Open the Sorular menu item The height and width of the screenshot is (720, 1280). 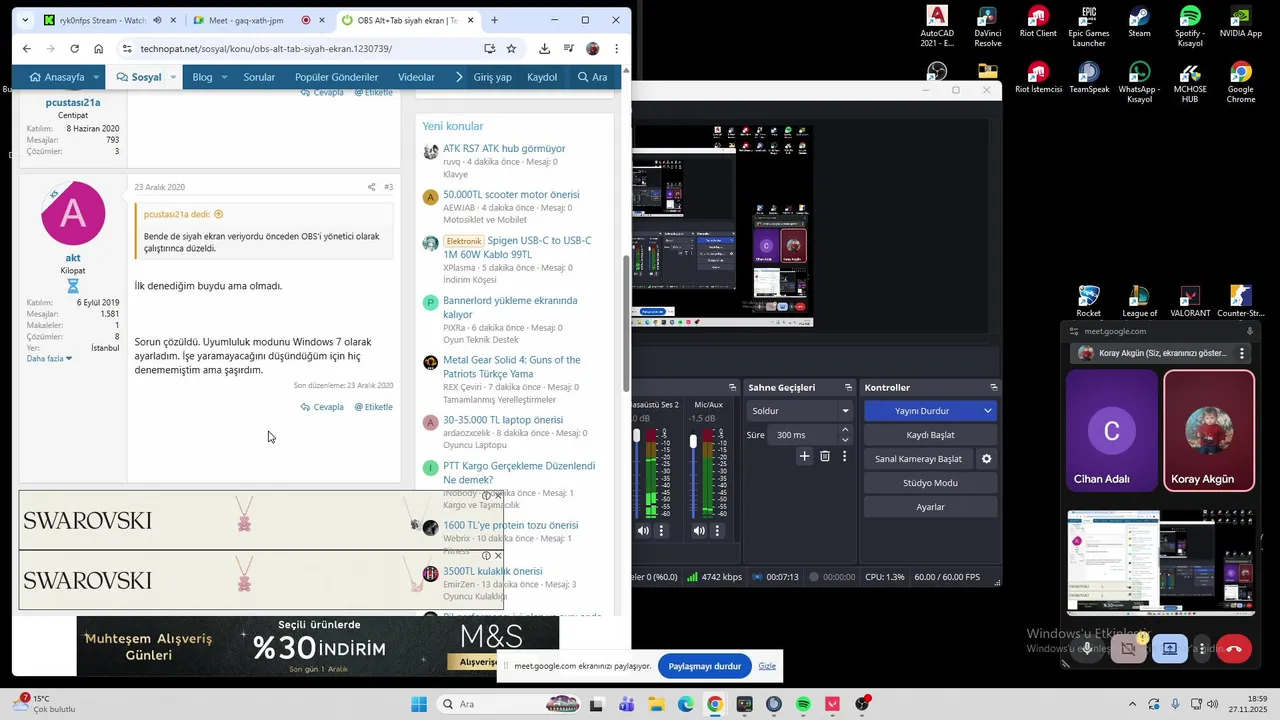coord(259,77)
